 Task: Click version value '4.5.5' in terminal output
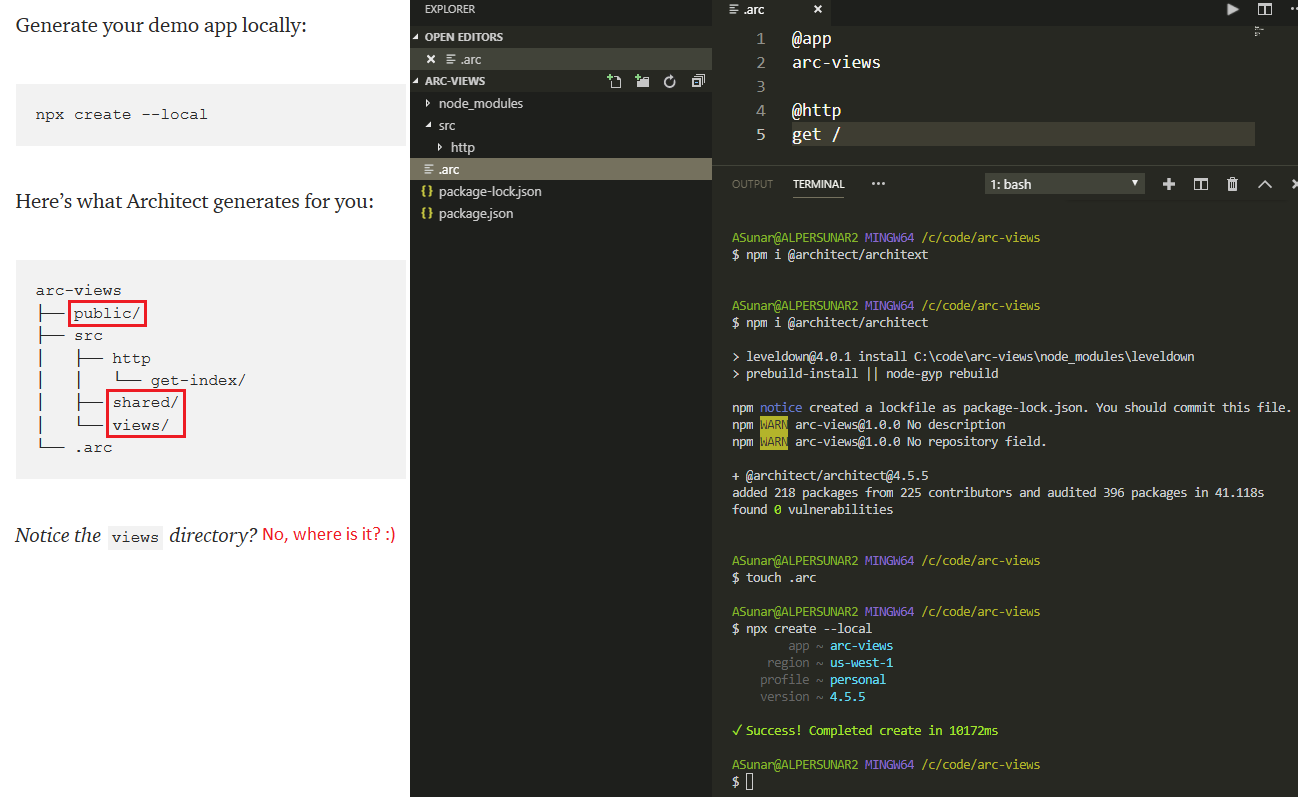847,696
